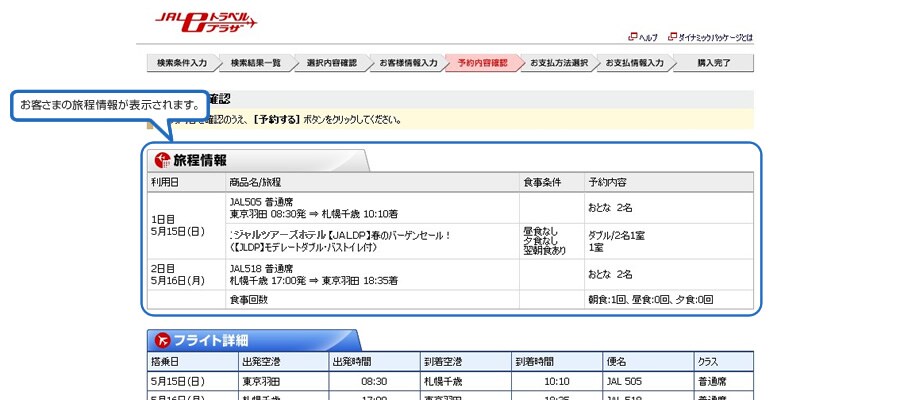Click the red airplane フライト詳細 icon
Viewport: 900px width, 400px height.
163,340
